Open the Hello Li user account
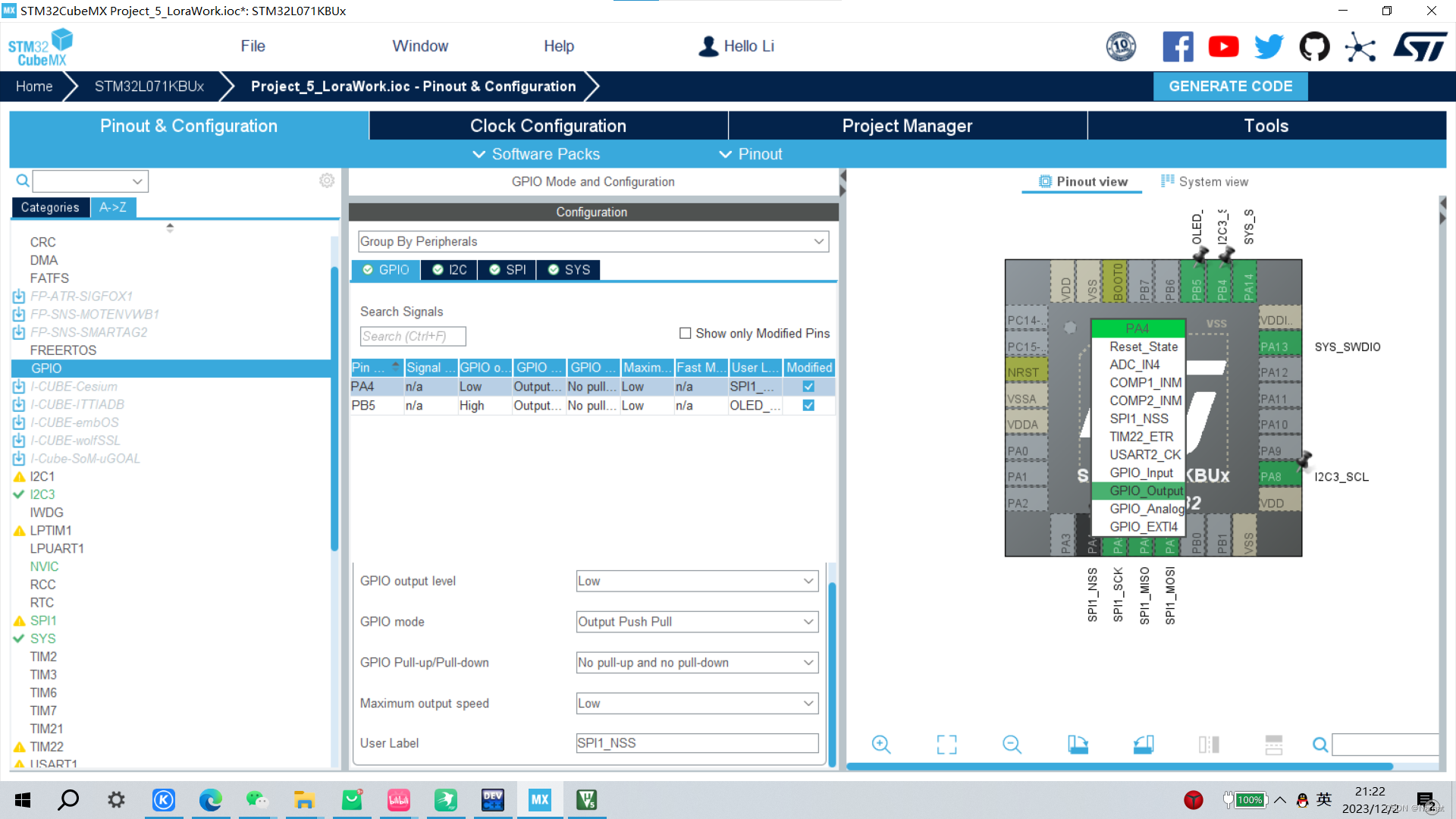1456x819 pixels. [736, 46]
